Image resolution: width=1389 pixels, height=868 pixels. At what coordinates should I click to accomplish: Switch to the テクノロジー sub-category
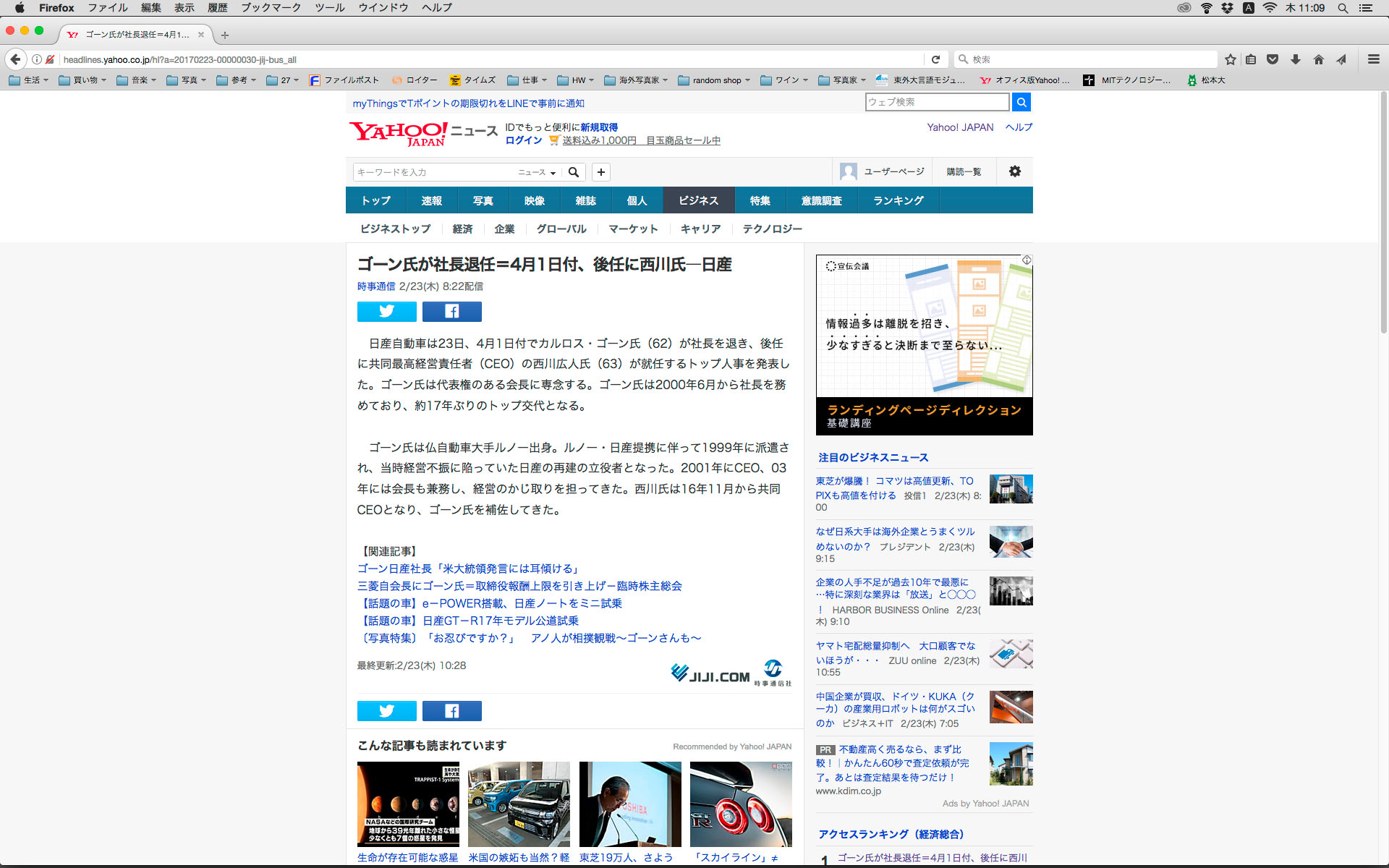click(x=772, y=229)
